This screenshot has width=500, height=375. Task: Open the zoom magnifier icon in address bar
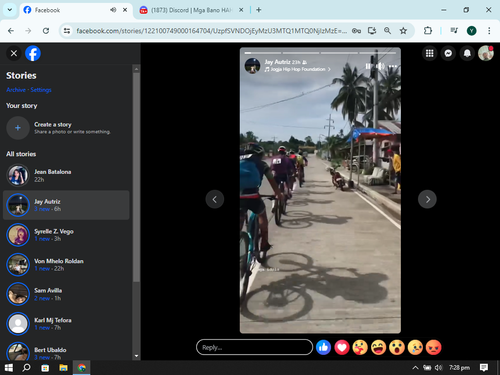[x=387, y=31]
